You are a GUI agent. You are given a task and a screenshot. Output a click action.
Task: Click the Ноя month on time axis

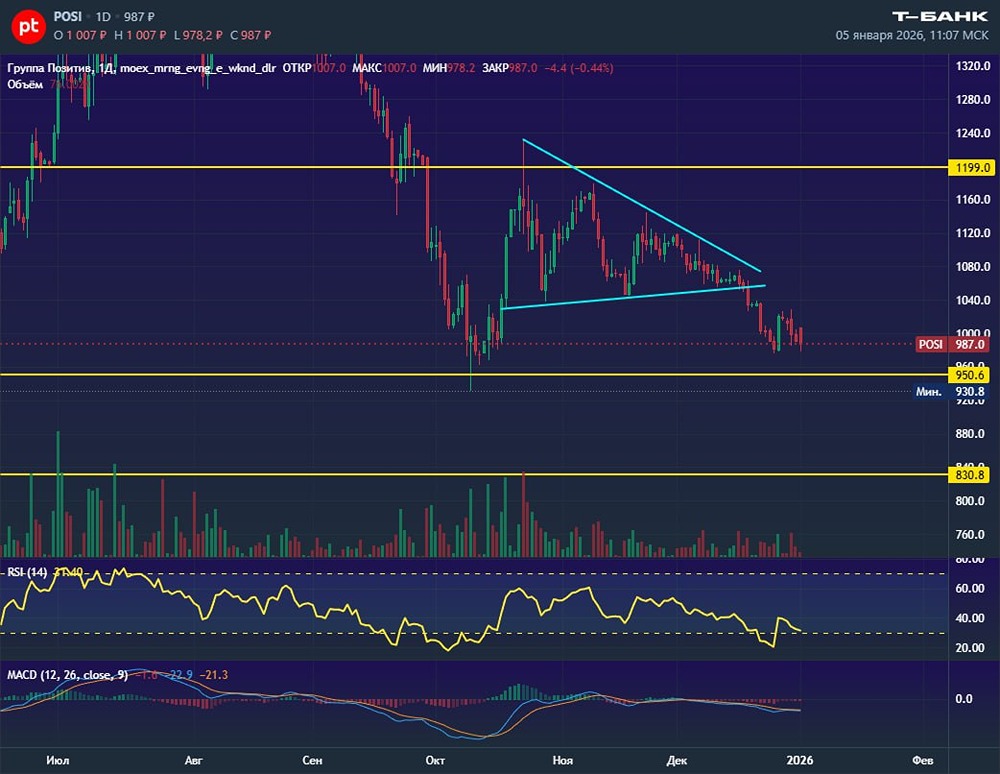coord(562,760)
